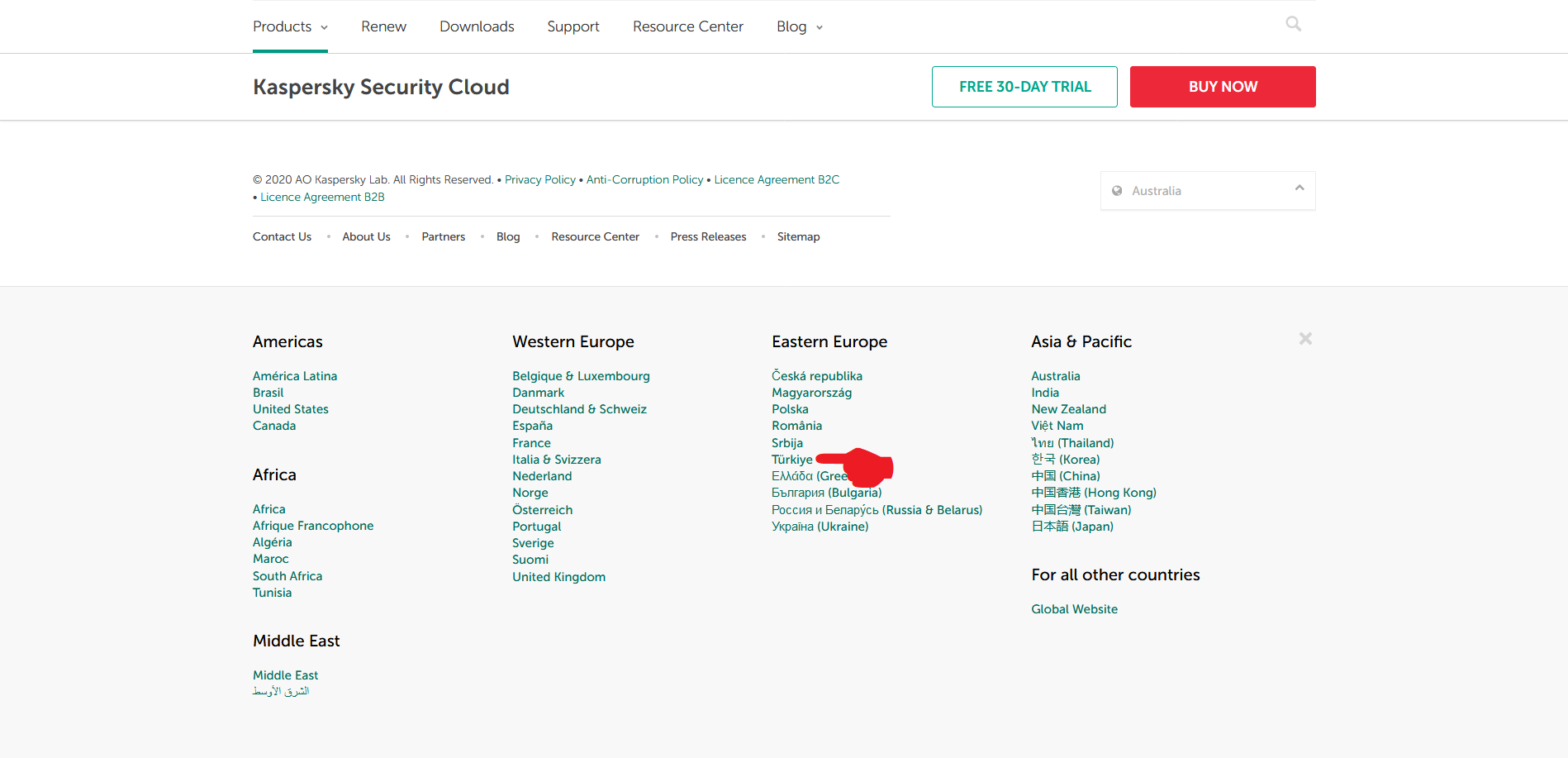
Task: Click Contact Us in the footer
Action: (282, 236)
